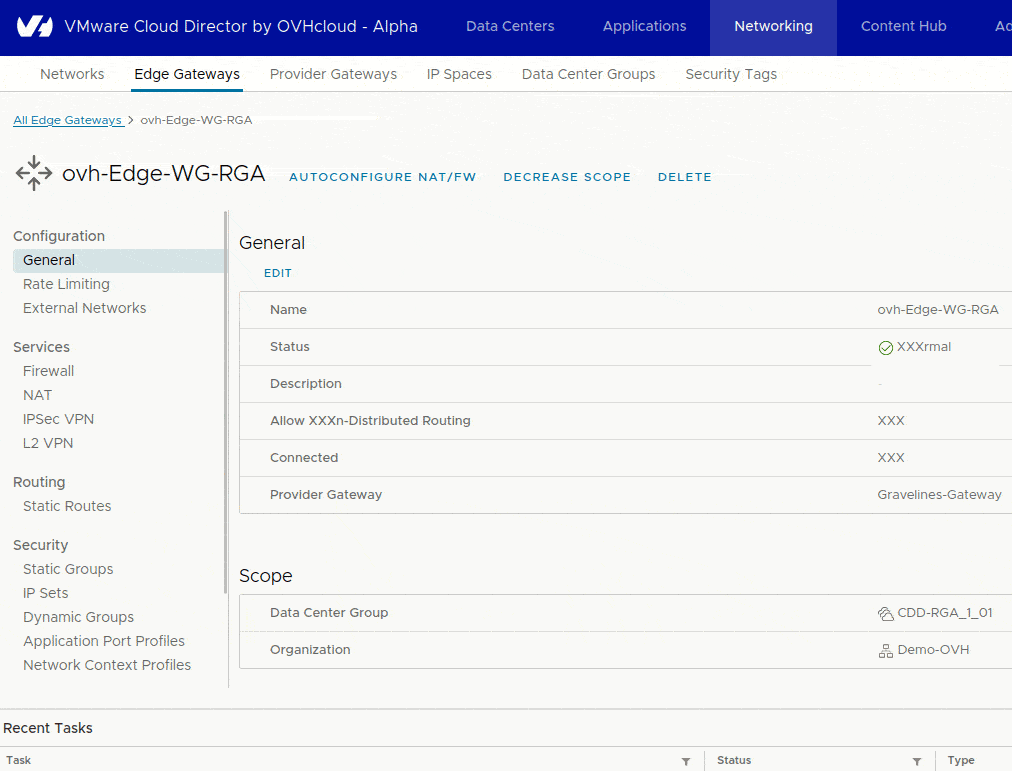Screen dimensions: 1012x771
Task: Open Firewall under Services
Action: tap(48, 370)
